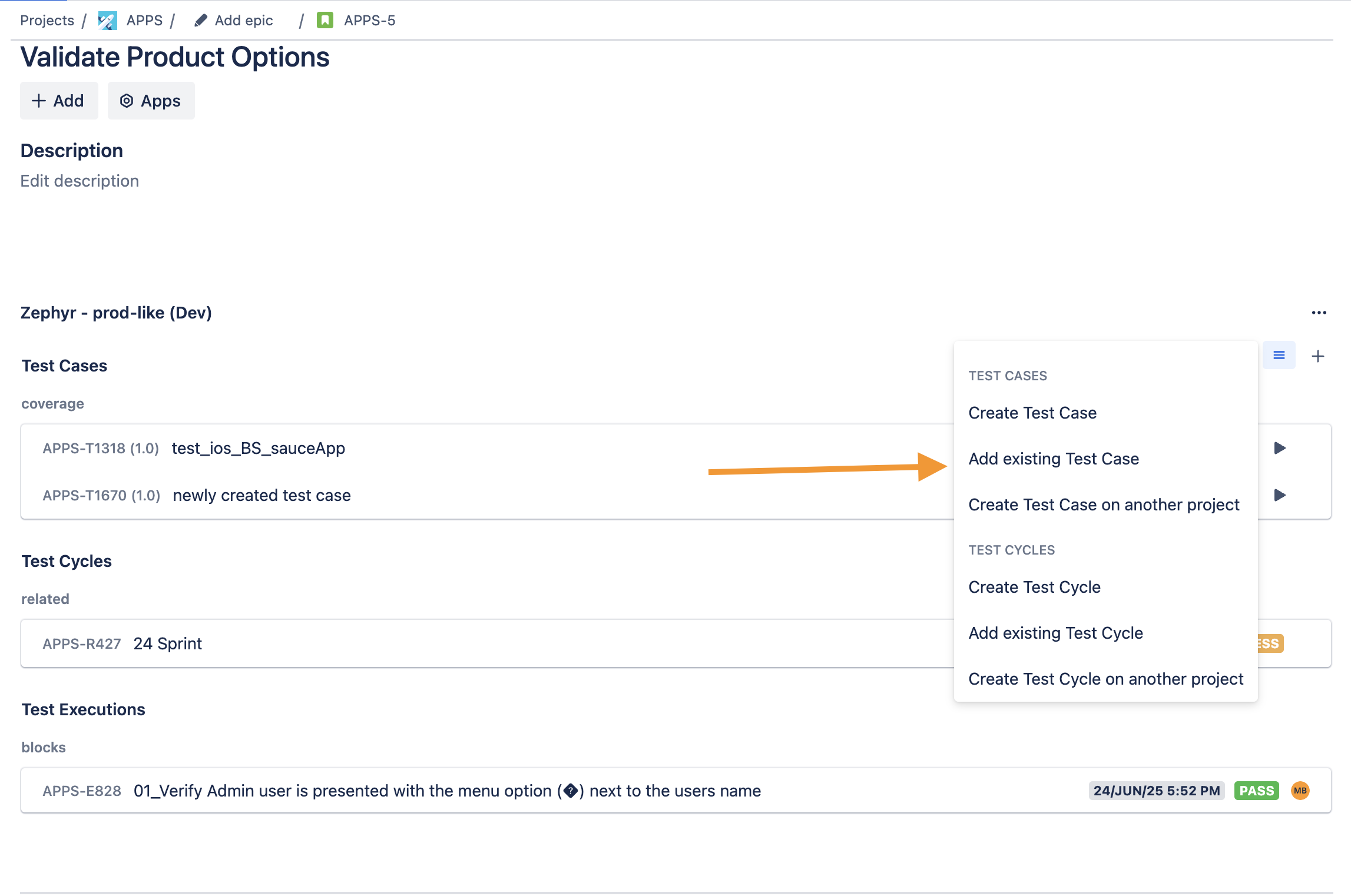This screenshot has height=896, width=1351.
Task: Open the Projects breadcrumb link
Action: [x=47, y=21]
